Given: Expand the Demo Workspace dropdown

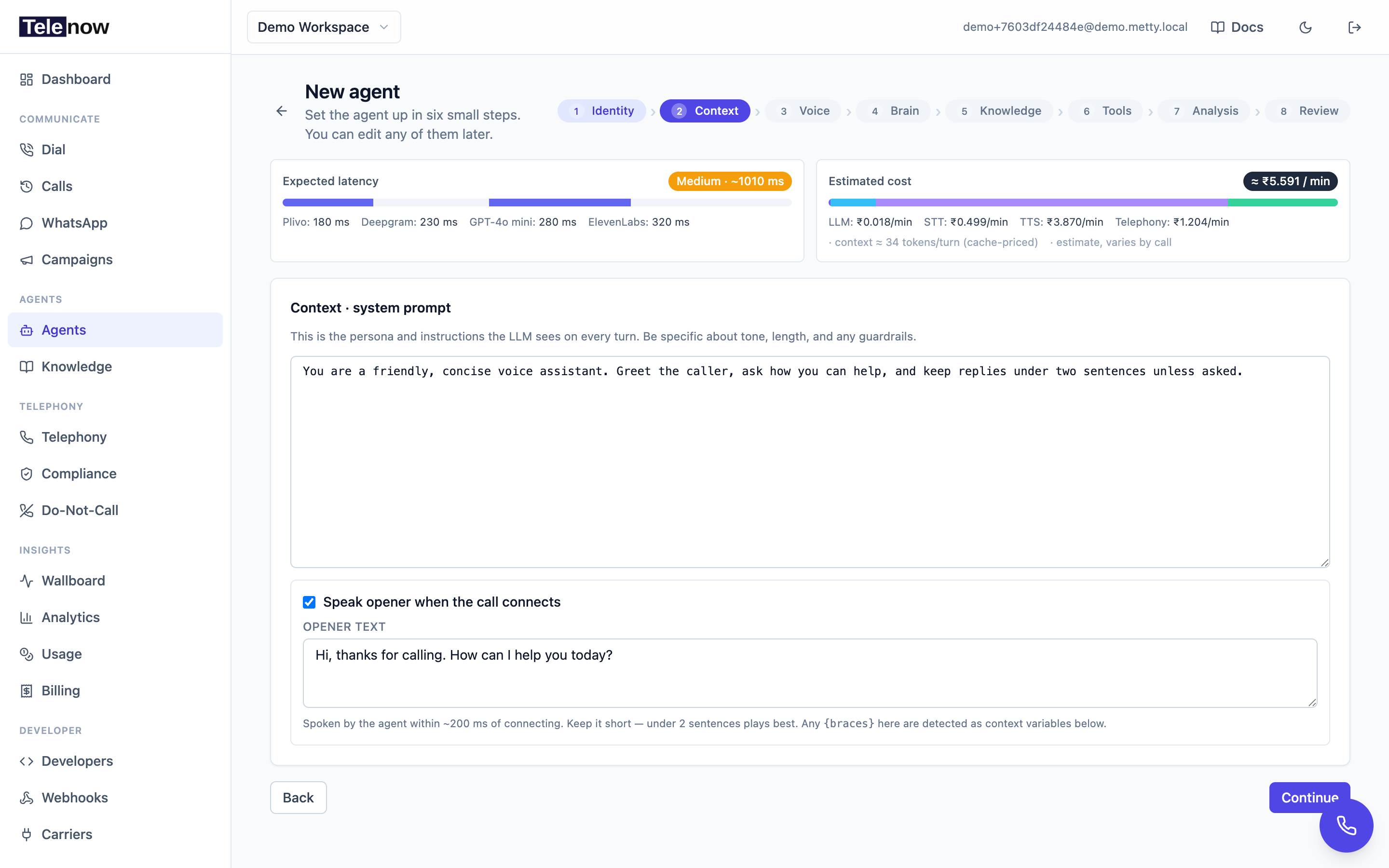Looking at the screenshot, I should 324,27.
